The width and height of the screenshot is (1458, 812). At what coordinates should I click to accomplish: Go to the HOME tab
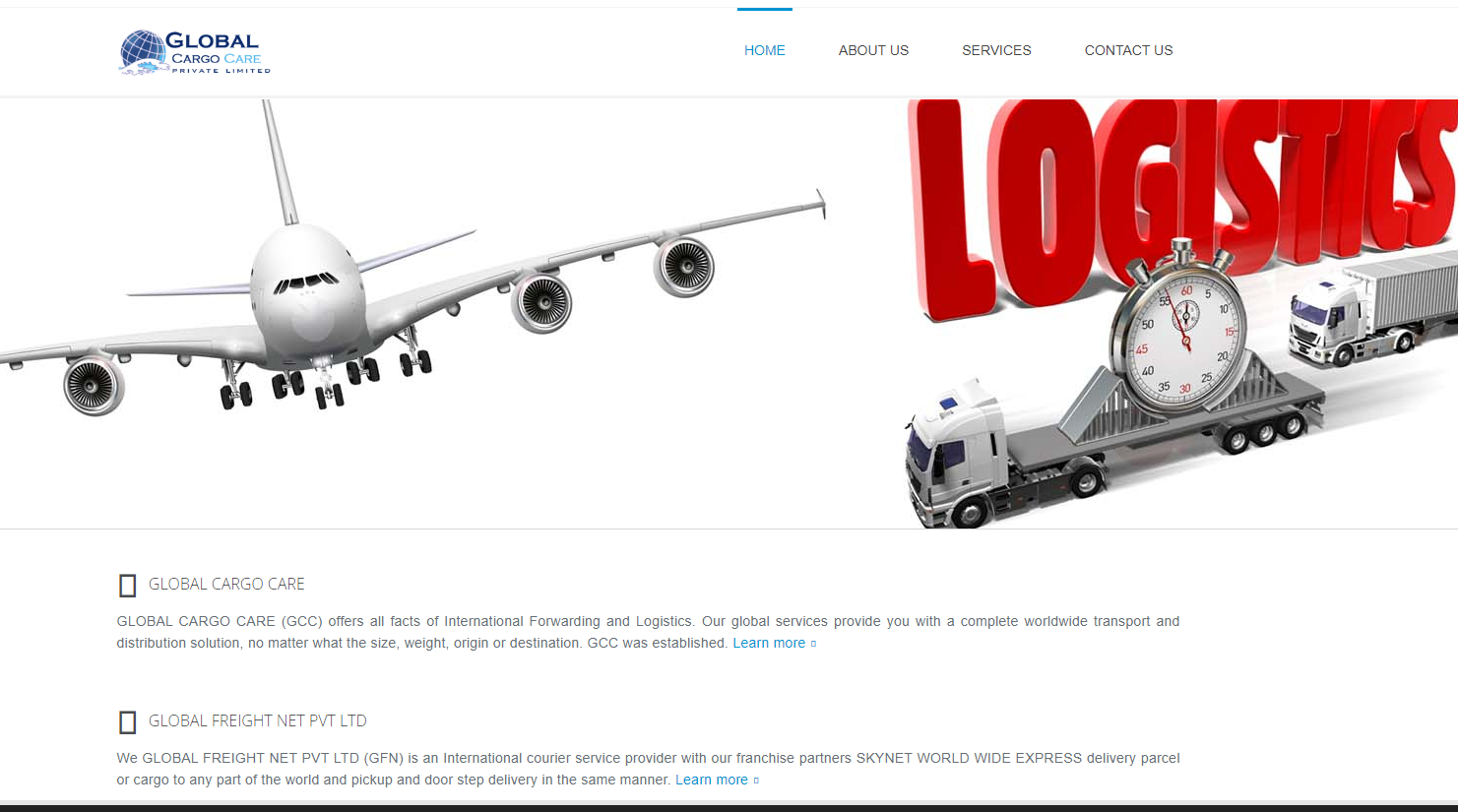765,50
